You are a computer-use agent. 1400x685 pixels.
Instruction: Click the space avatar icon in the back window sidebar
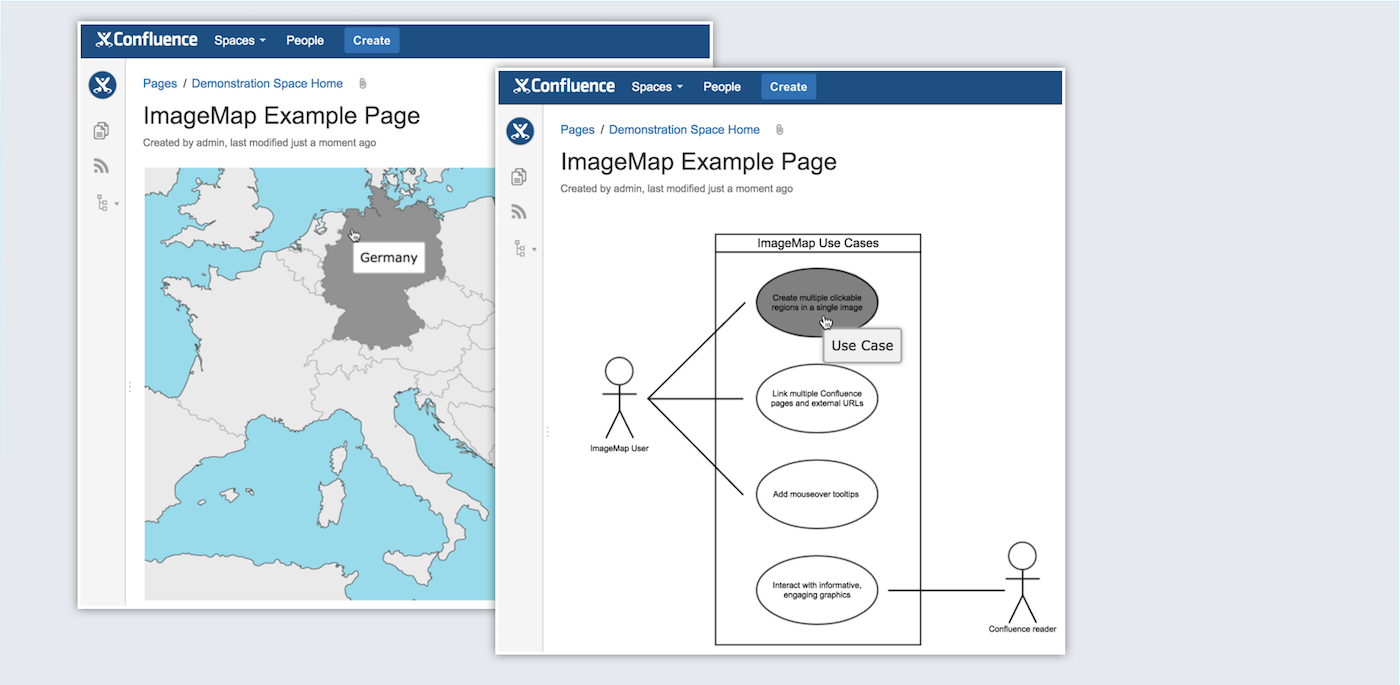click(x=102, y=85)
